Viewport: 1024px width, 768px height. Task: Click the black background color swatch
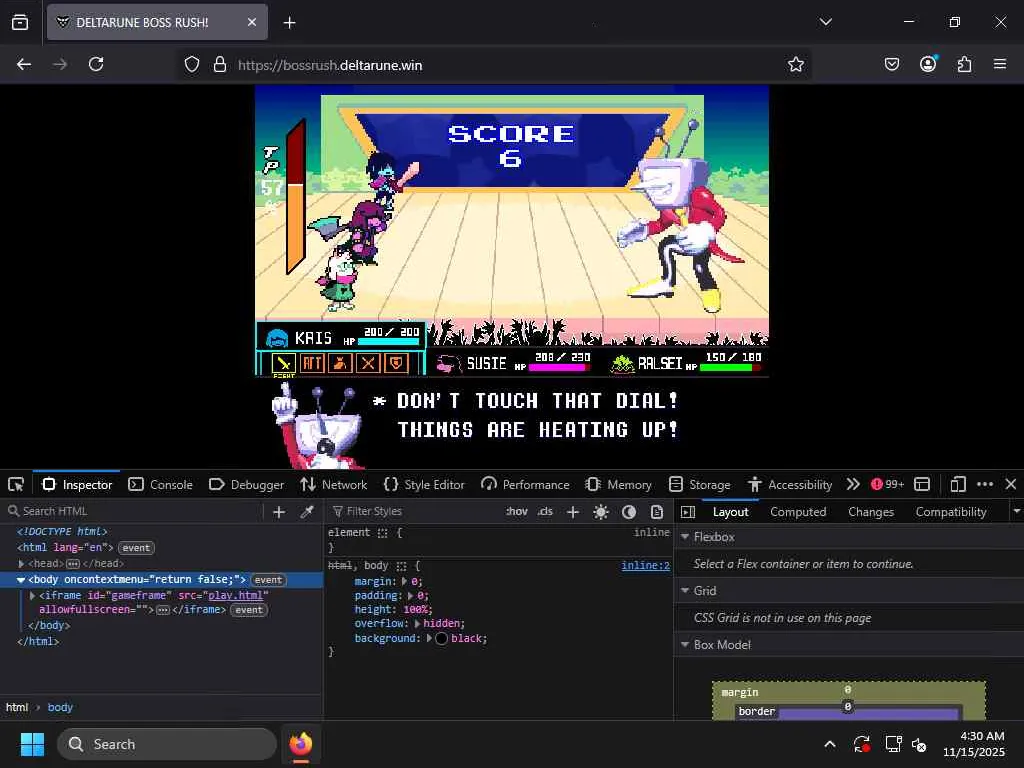441,639
